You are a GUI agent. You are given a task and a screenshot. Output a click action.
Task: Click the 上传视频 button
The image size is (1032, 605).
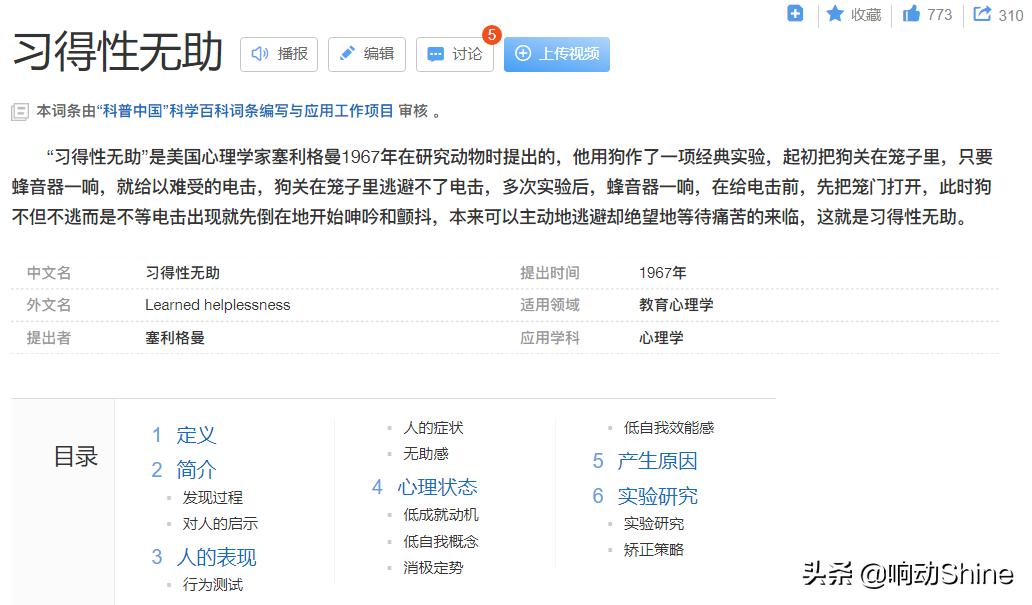pyautogui.click(x=556, y=54)
